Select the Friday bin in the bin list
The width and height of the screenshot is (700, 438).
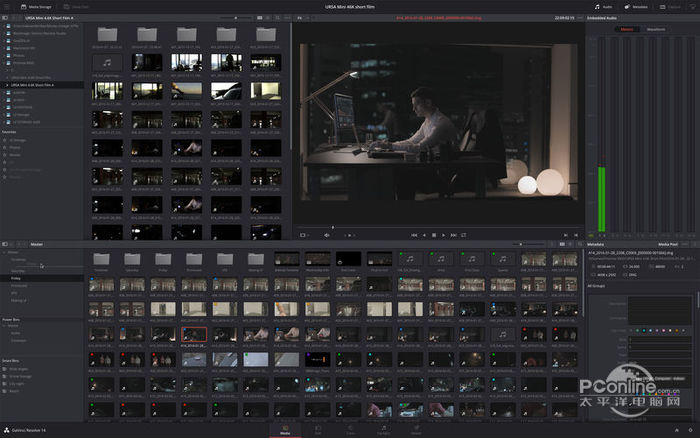click(x=18, y=279)
